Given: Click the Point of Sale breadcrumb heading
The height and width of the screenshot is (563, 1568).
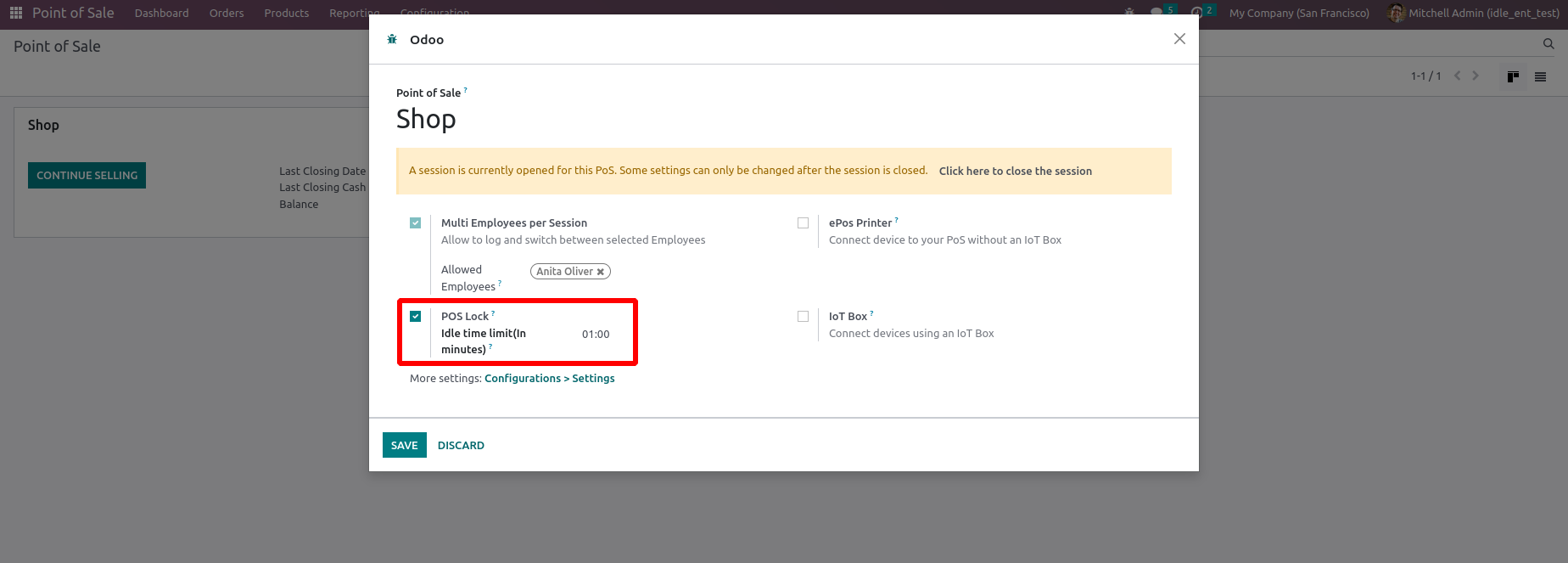Looking at the screenshot, I should click(x=57, y=46).
